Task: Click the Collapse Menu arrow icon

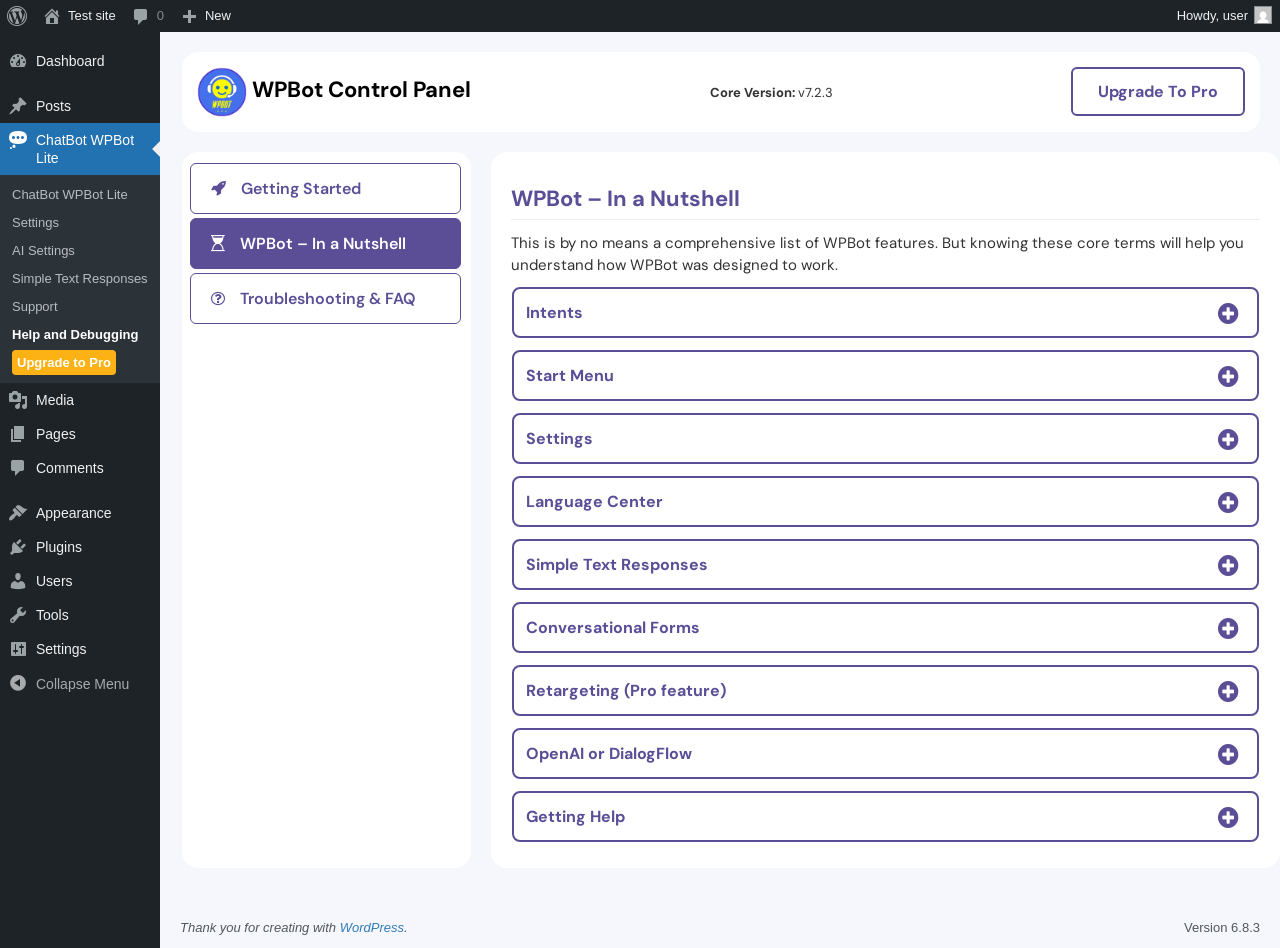Action: pyautogui.click(x=17, y=683)
